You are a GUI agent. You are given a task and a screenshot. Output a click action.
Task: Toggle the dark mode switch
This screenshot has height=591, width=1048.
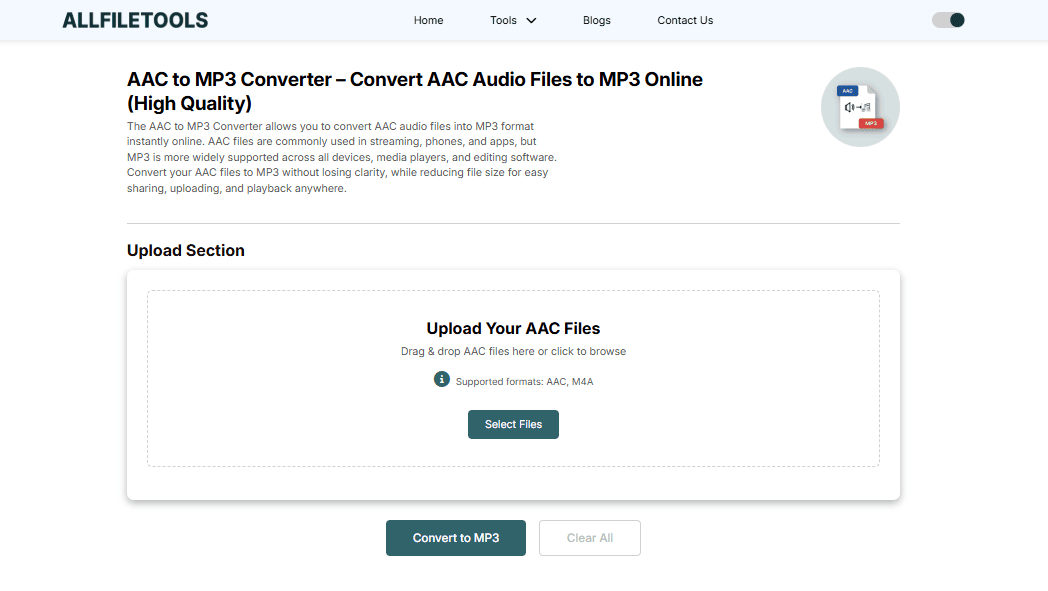pos(948,20)
